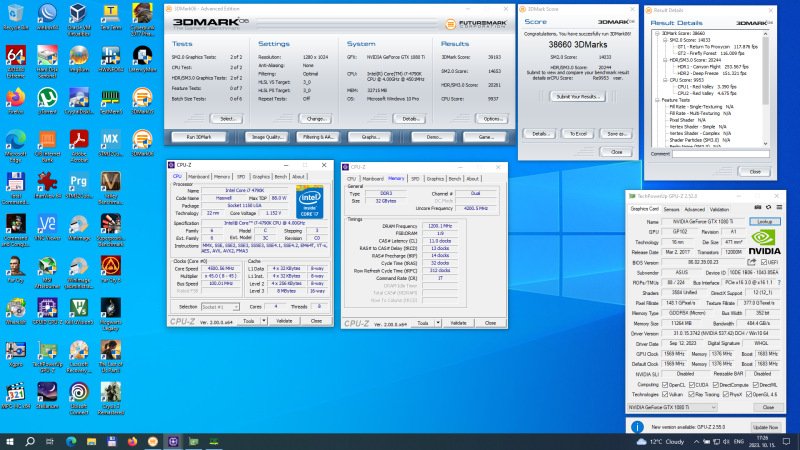Launch Superposition Benchmark desktop shortcut

click(x=110, y=230)
